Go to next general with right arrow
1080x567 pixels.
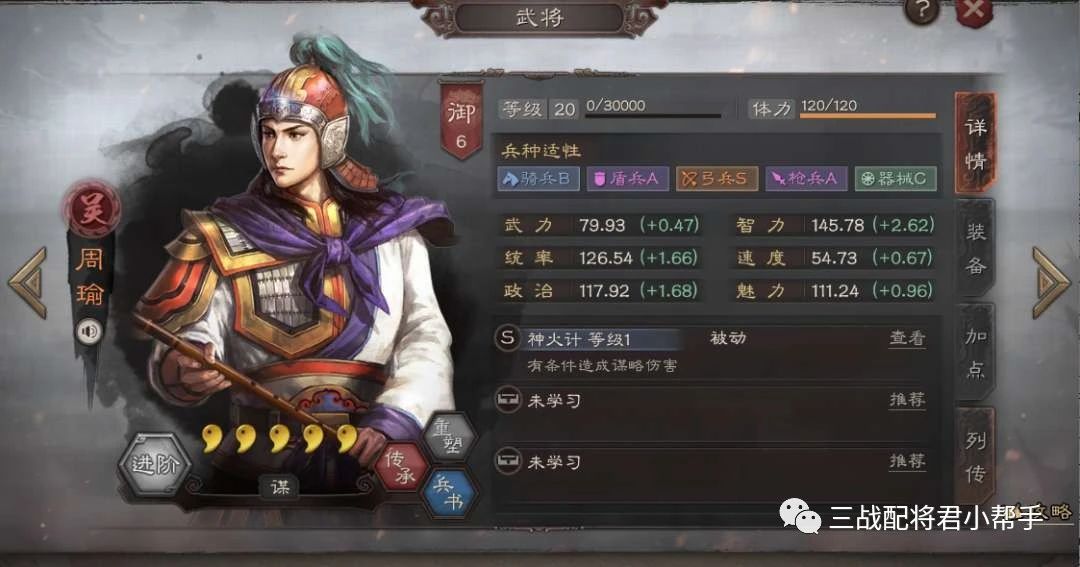(x=1050, y=282)
